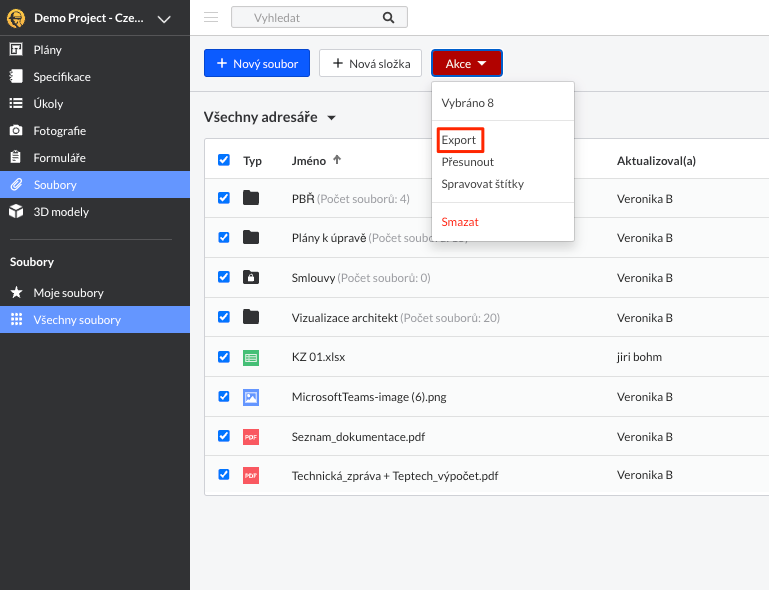Viewport: 769px width, 590px height.
Task: Click the Moje soubory star icon
Action: pyautogui.click(x=16, y=293)
